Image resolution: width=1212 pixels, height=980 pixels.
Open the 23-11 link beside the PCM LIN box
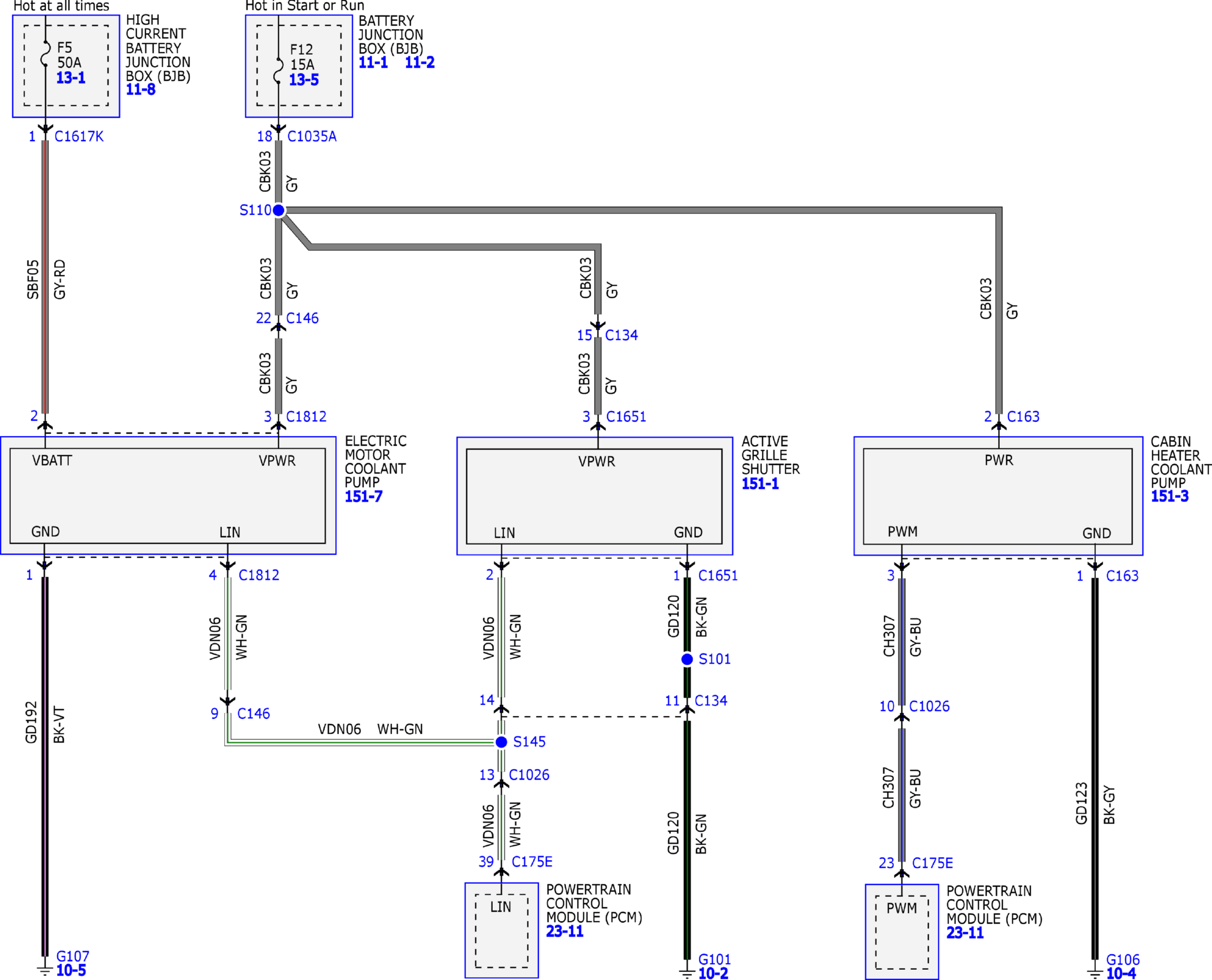[x=565, y=932]
